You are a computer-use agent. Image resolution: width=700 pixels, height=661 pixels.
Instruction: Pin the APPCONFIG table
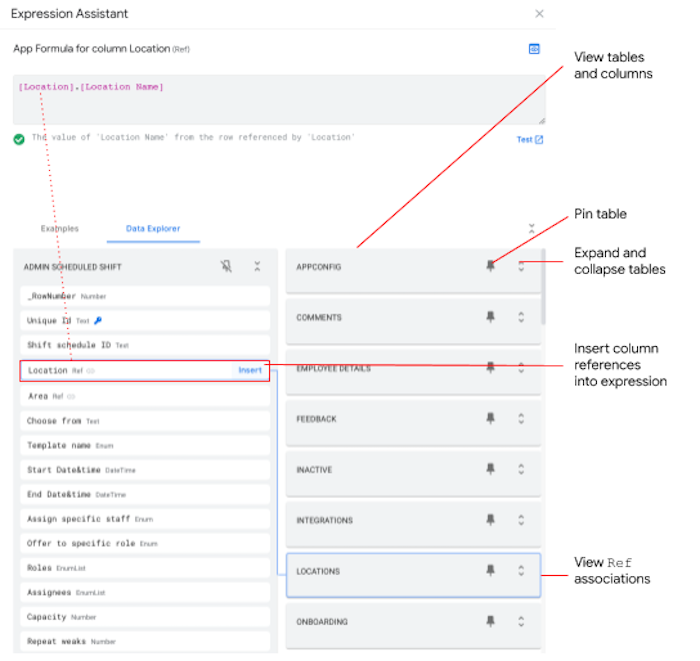pyautogui.click(x=490, y=266)
